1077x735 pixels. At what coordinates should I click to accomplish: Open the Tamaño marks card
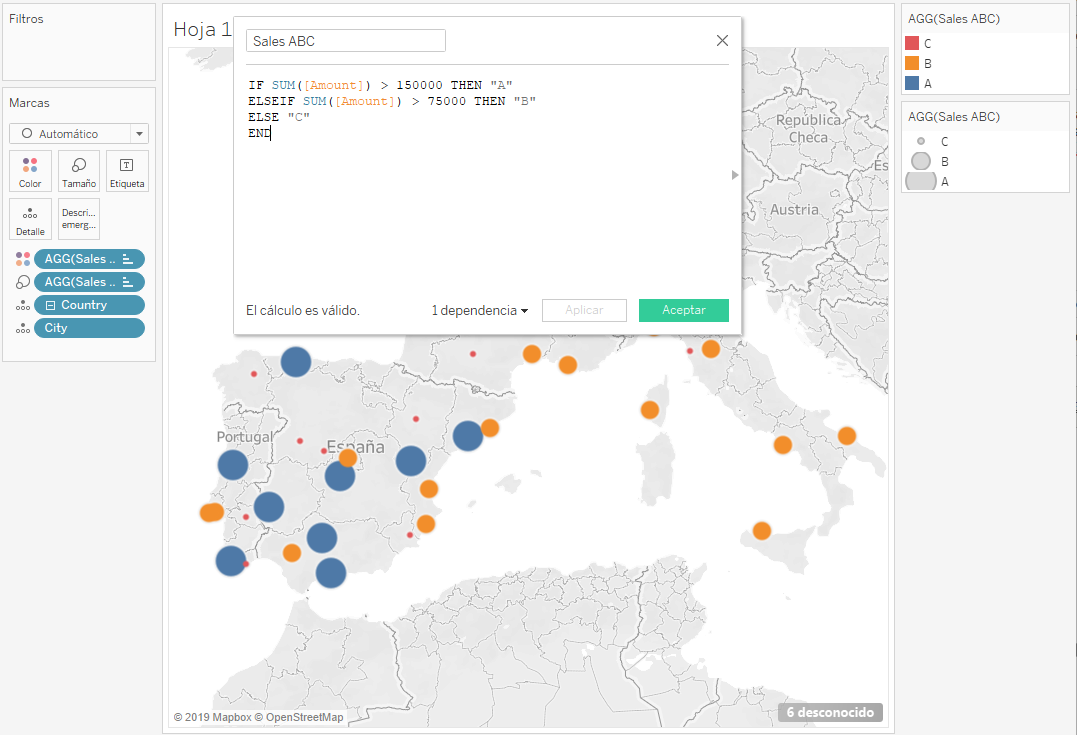pos(79,170)
